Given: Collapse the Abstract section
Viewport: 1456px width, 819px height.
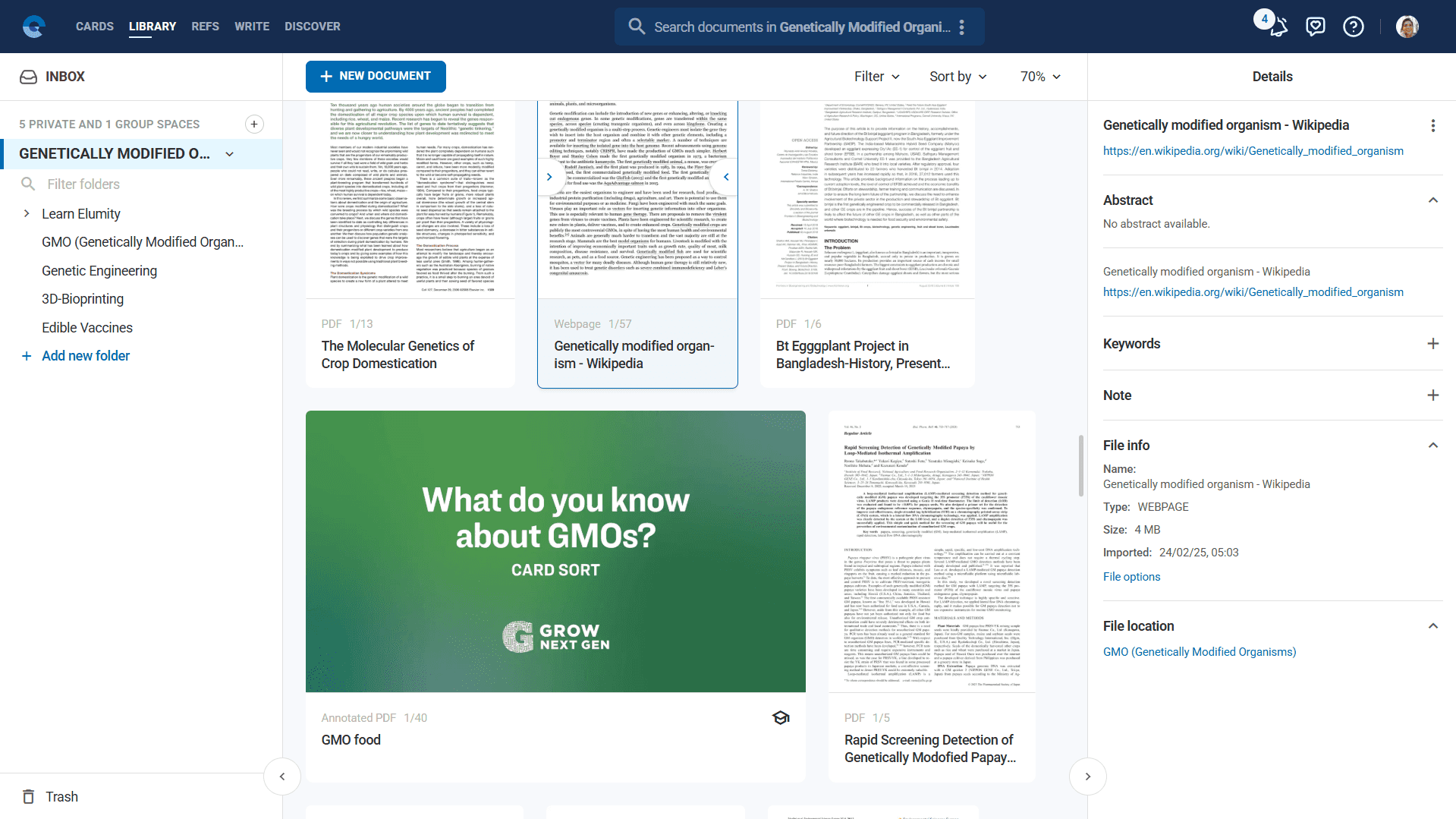Looking at the screenshot, I should (x=1432, y=200).
